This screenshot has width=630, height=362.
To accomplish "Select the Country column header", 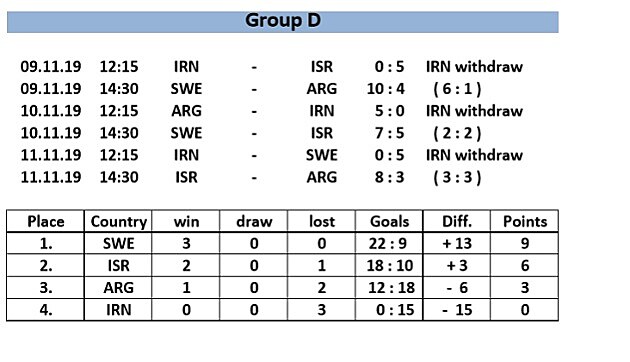I will coord(118,221).
